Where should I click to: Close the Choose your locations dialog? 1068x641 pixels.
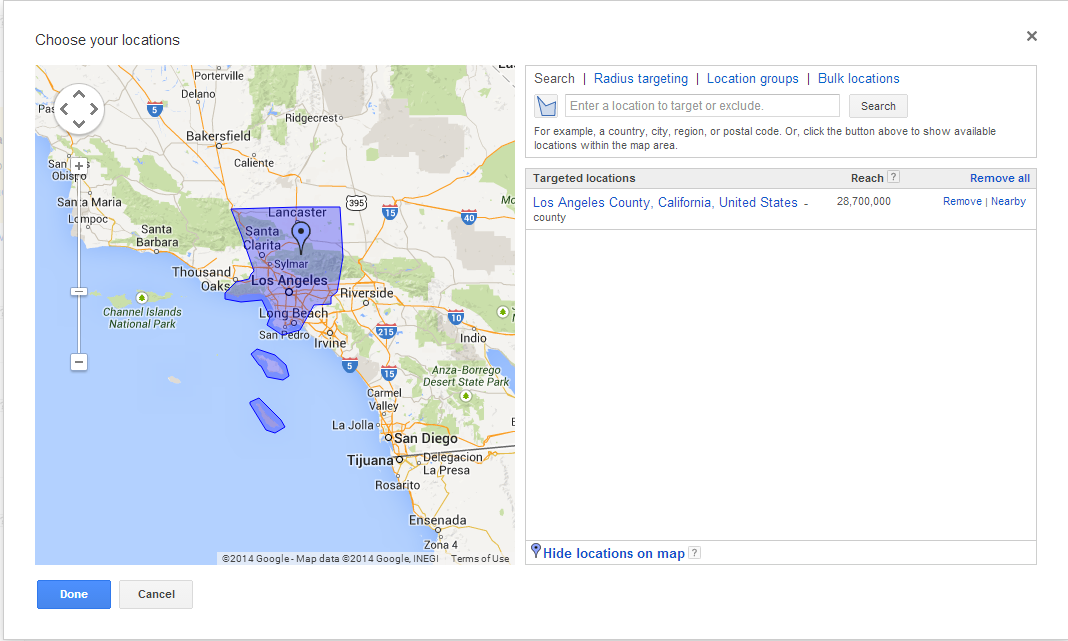(1032, 36)
